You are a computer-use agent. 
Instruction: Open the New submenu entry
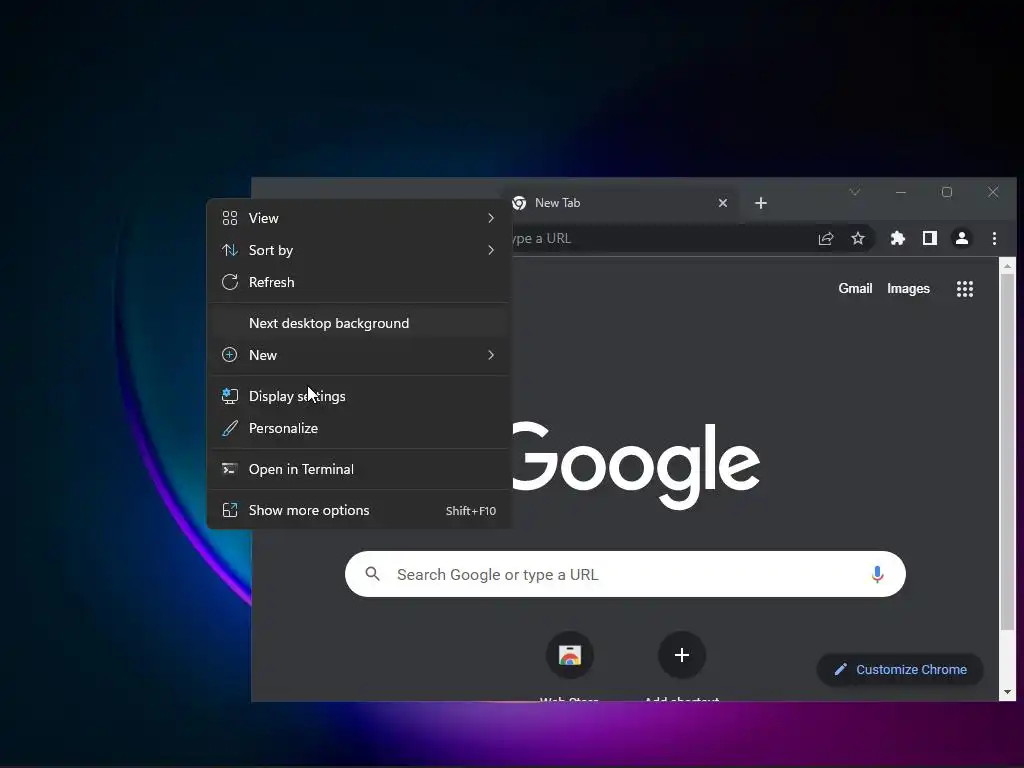tap(359, 355)
